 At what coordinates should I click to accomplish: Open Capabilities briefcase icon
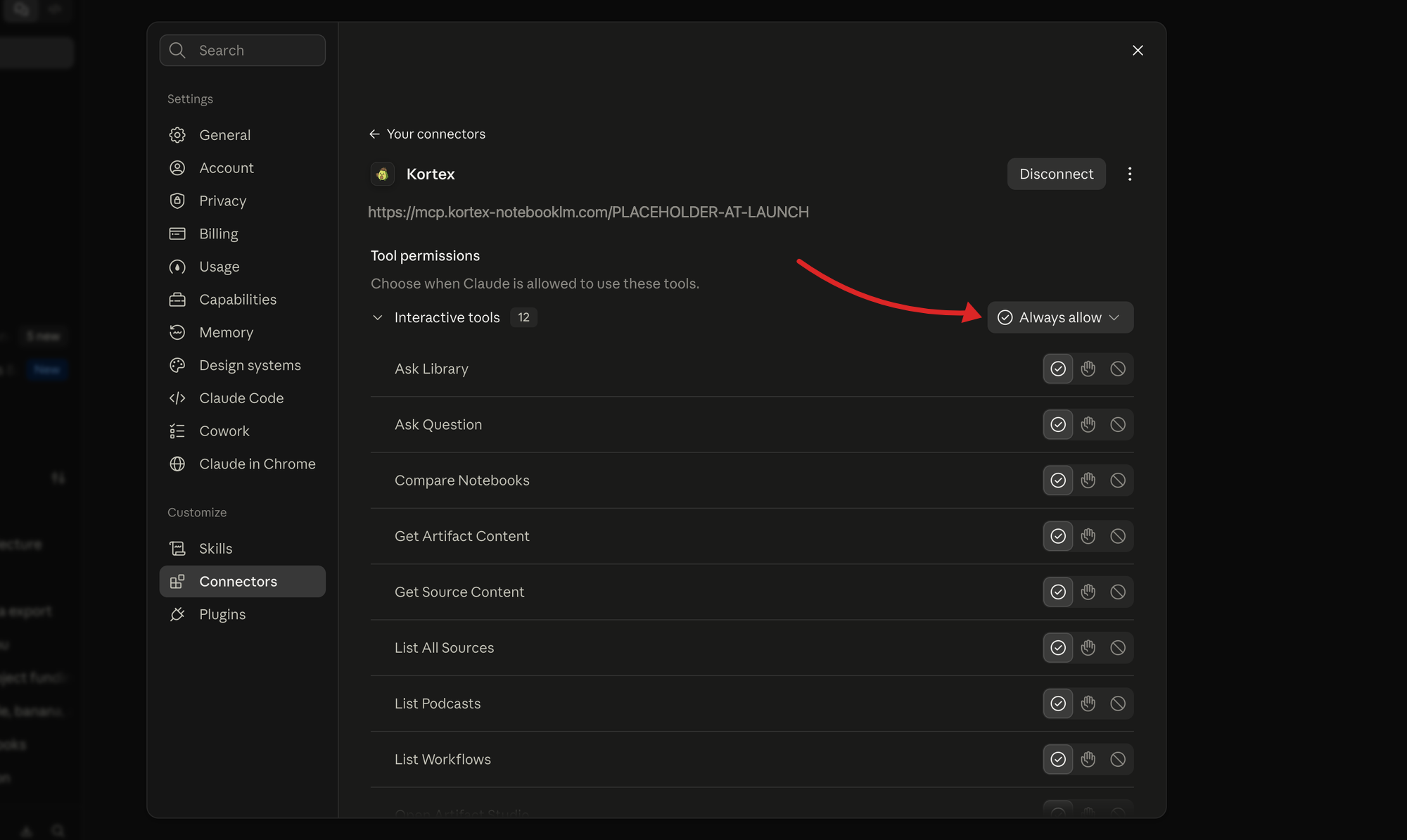coord(177,300)
